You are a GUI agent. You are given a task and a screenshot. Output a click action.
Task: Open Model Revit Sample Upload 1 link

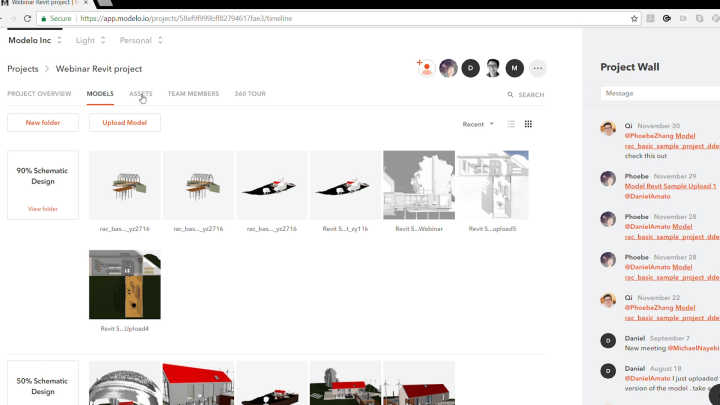[670, 186]
